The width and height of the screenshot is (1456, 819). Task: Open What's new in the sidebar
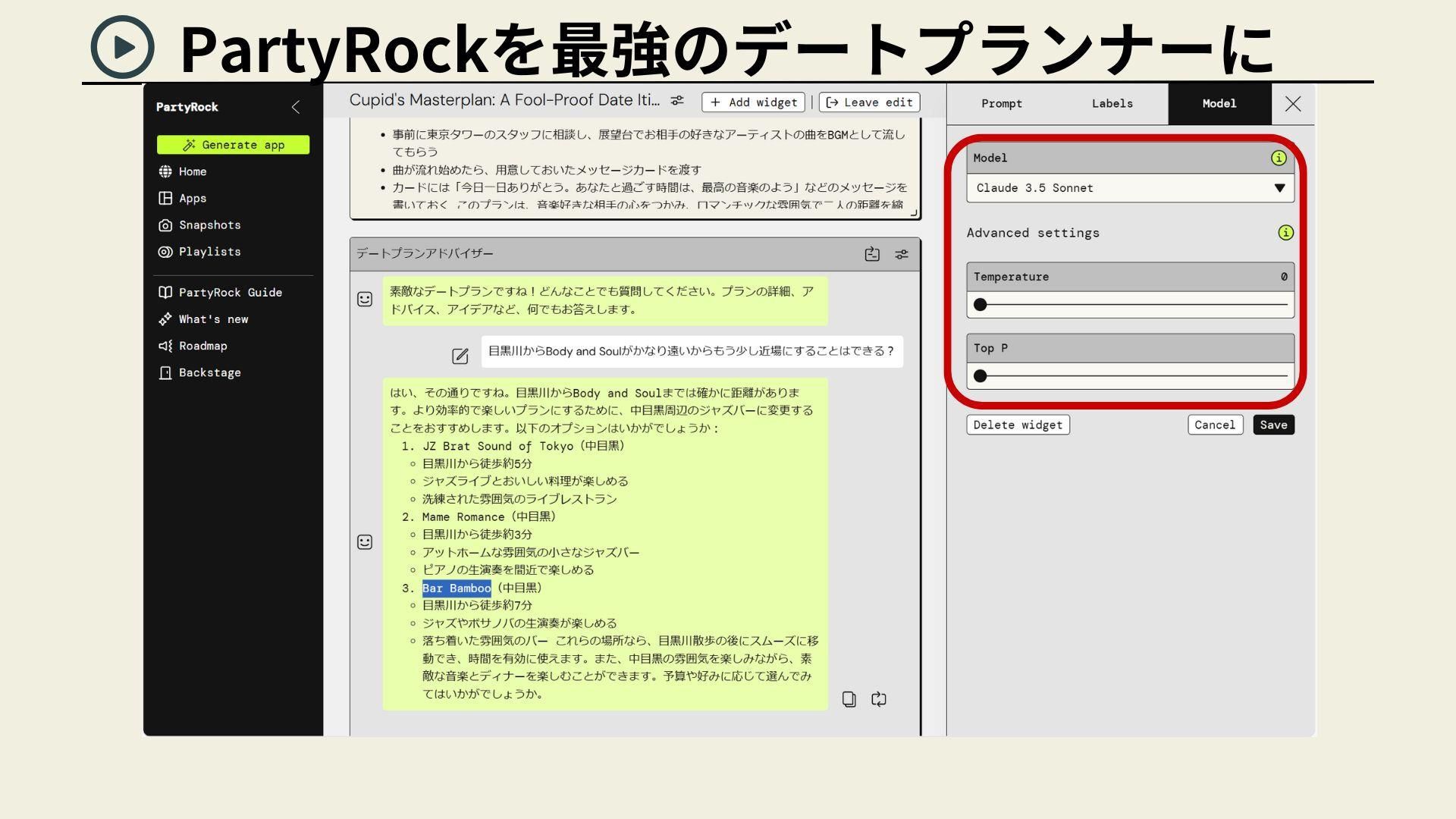213,319
